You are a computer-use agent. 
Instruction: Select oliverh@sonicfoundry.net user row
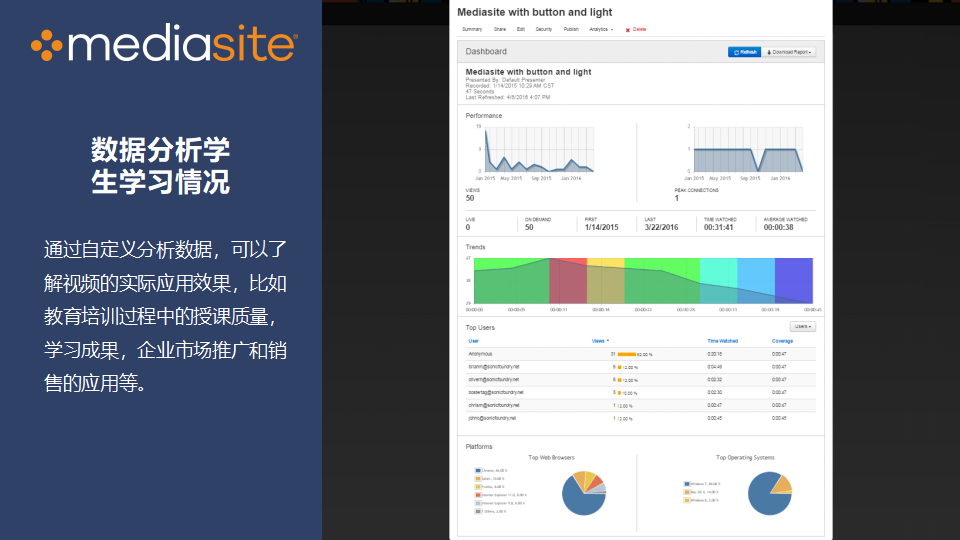(x=640, y=380)
